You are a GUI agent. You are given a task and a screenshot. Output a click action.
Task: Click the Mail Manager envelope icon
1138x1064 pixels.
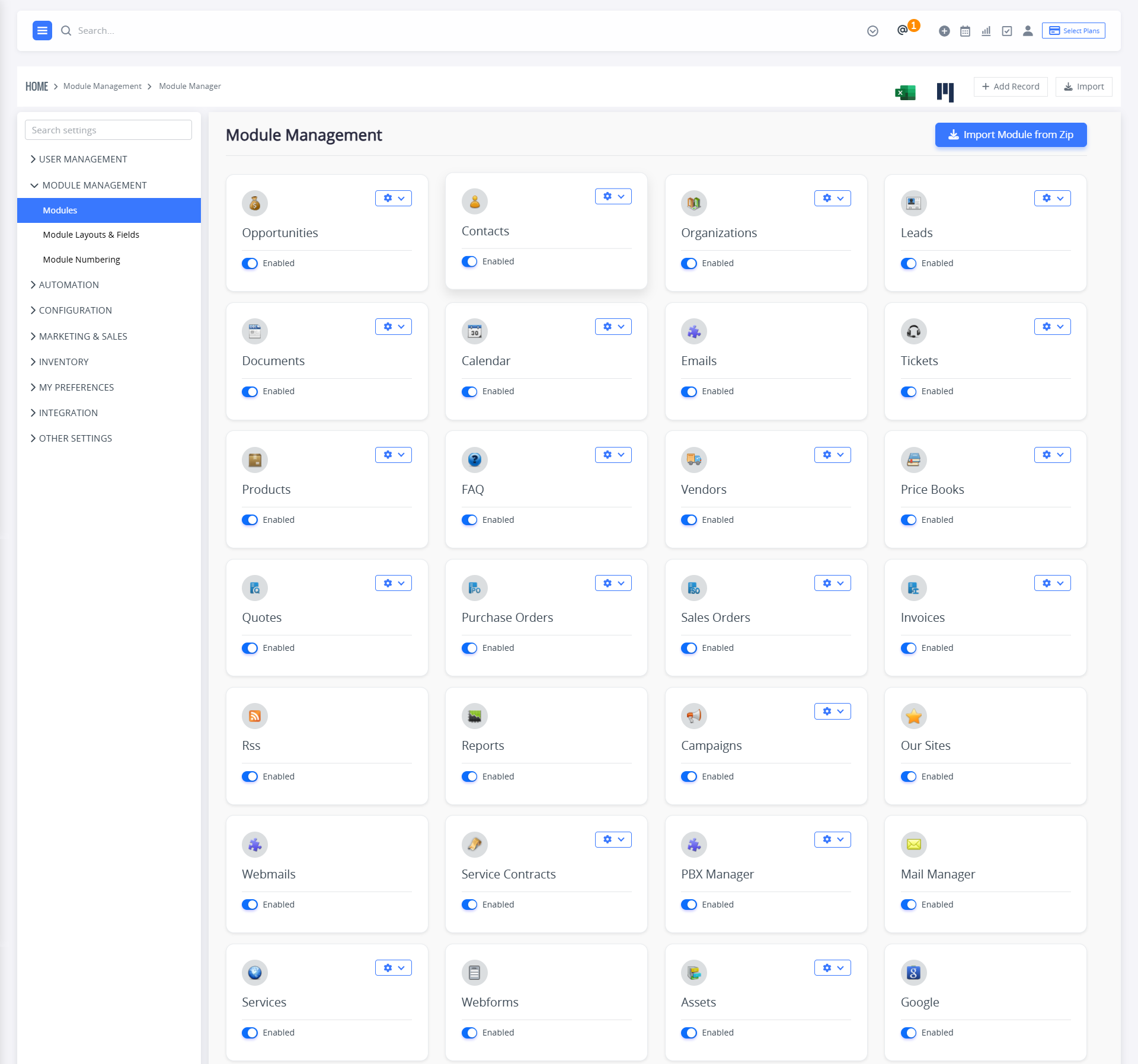[914, 845]
